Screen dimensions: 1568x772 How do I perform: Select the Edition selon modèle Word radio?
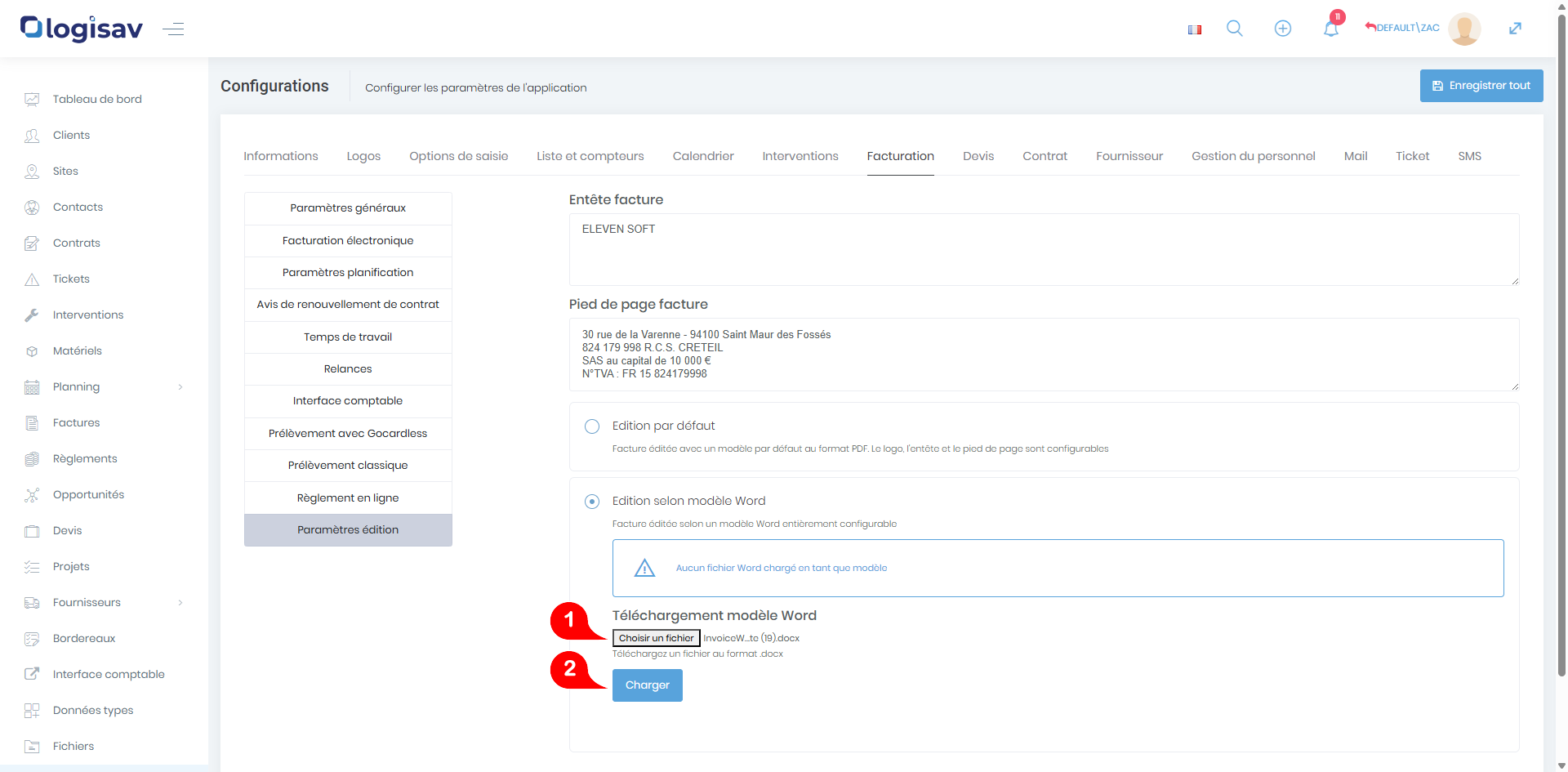click(x=592, y=502)
